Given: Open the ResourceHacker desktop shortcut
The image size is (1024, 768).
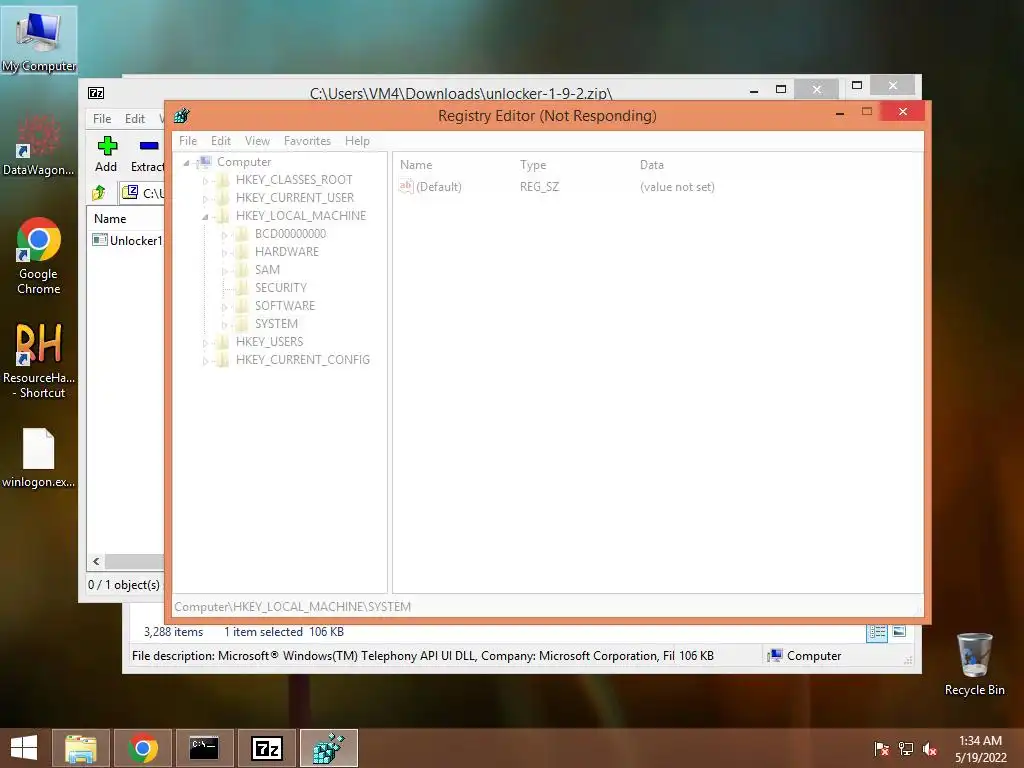Looking at the screenshot, I should click(x=39, y=360).
